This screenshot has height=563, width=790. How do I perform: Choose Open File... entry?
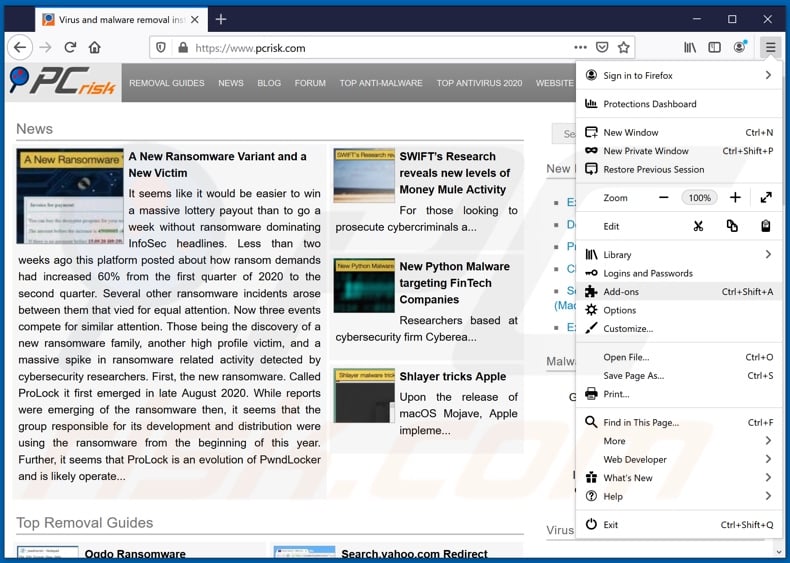679,357
